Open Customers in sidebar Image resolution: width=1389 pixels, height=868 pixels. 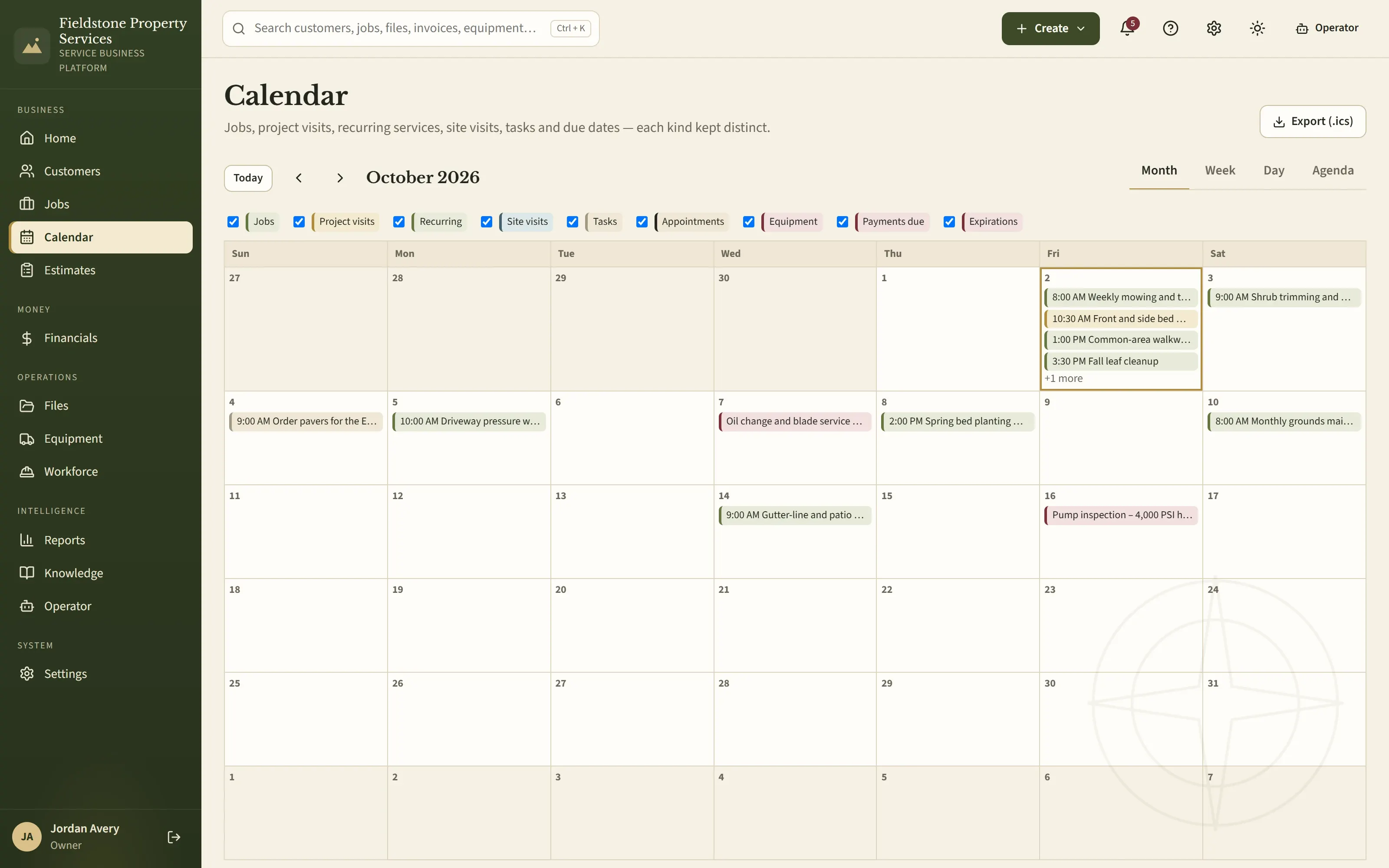point(100,171)
